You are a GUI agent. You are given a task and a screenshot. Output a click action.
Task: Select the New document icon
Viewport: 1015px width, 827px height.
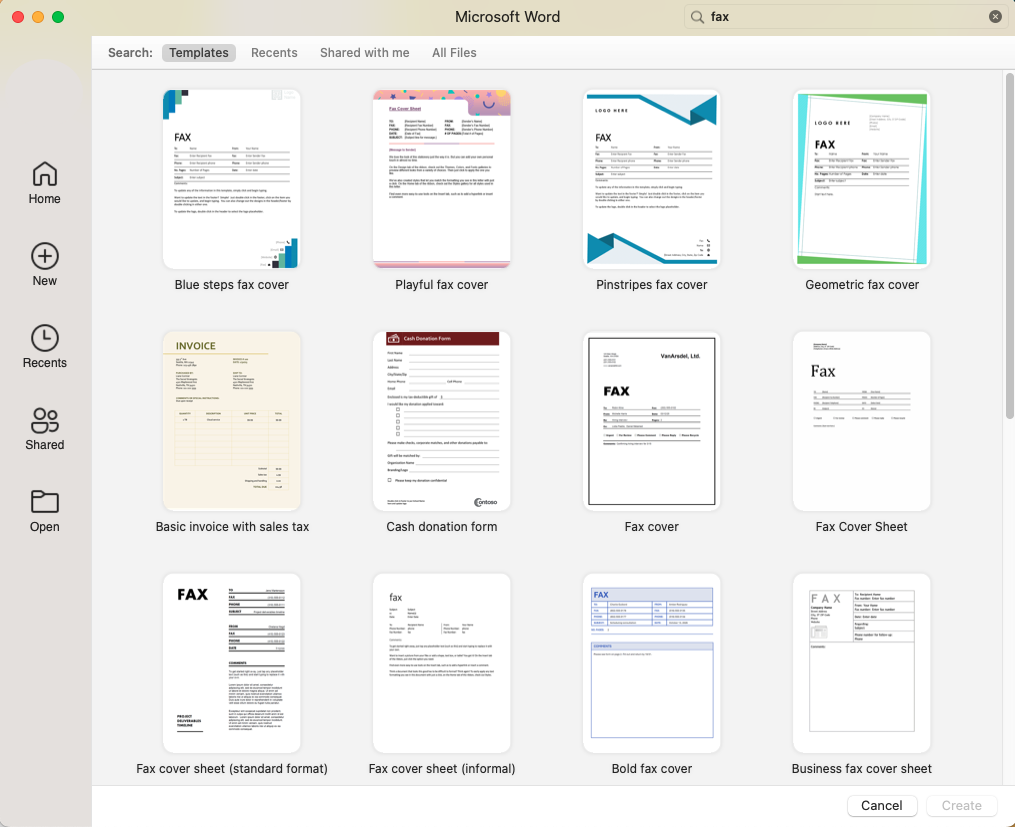click(44, 263)
